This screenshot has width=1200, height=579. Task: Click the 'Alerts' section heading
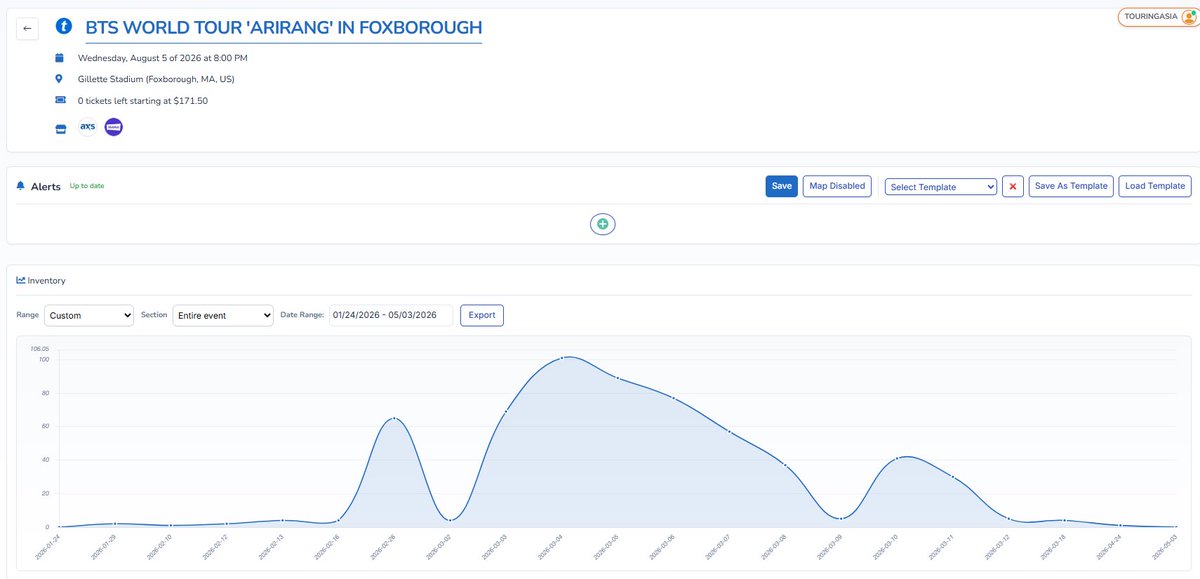point(46,187)
